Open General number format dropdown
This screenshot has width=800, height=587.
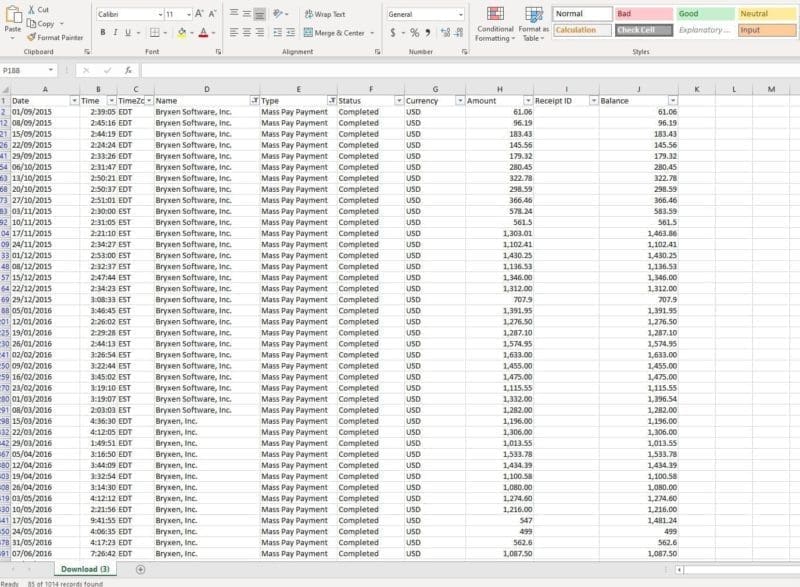[x=461, y=14]
